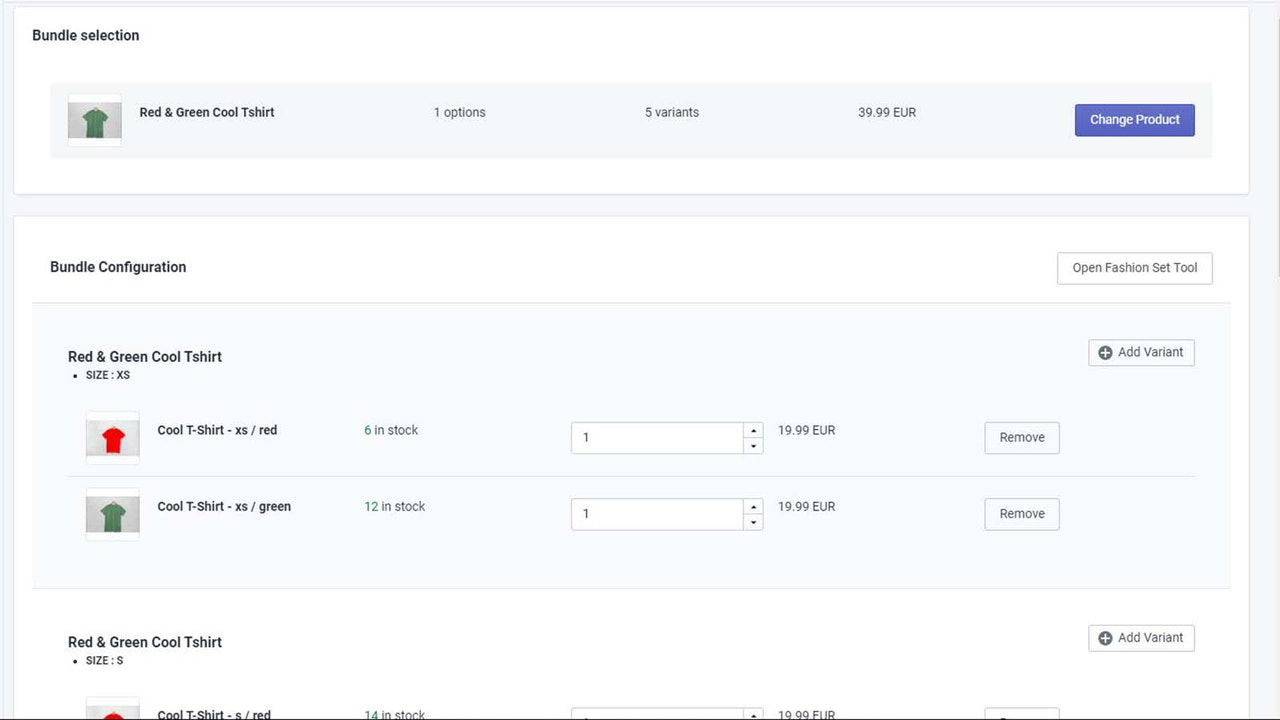
Task: Click the product thumbnail in Bundle selection
Action: (x=94, y=119)
